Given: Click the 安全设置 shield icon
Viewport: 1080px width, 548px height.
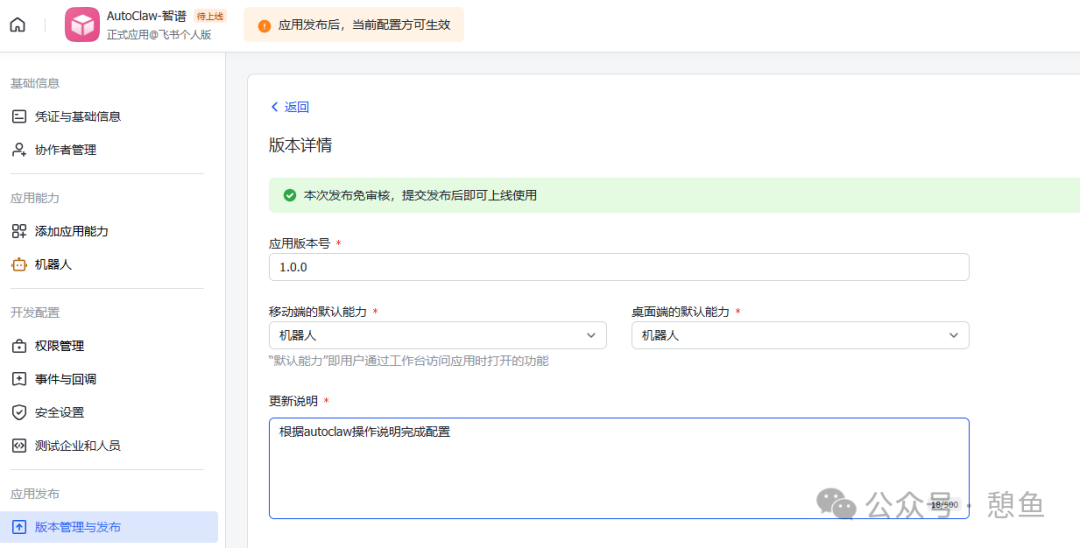Looking at the screenshot, I should (19, 412).
